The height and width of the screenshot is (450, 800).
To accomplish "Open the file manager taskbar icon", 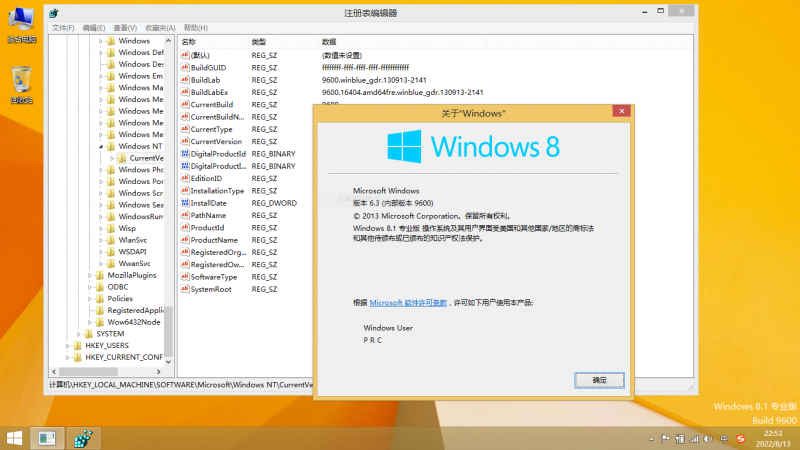I will coord(47,438).
